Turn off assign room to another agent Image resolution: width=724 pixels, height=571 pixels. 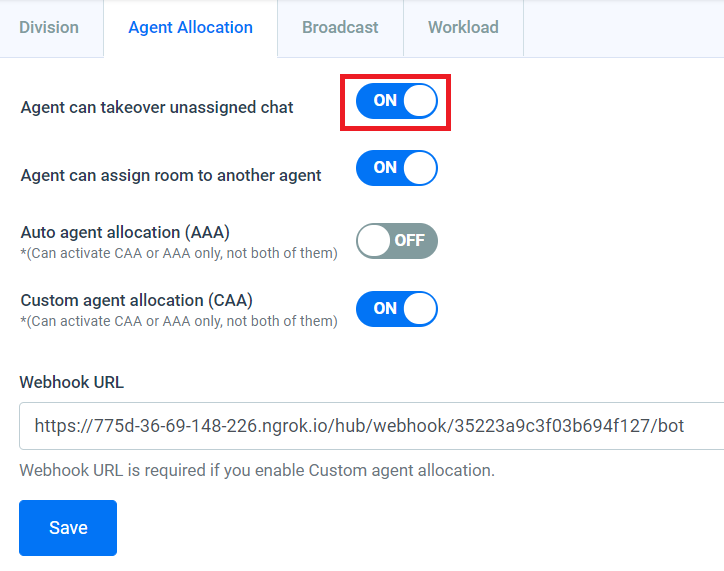397,168
